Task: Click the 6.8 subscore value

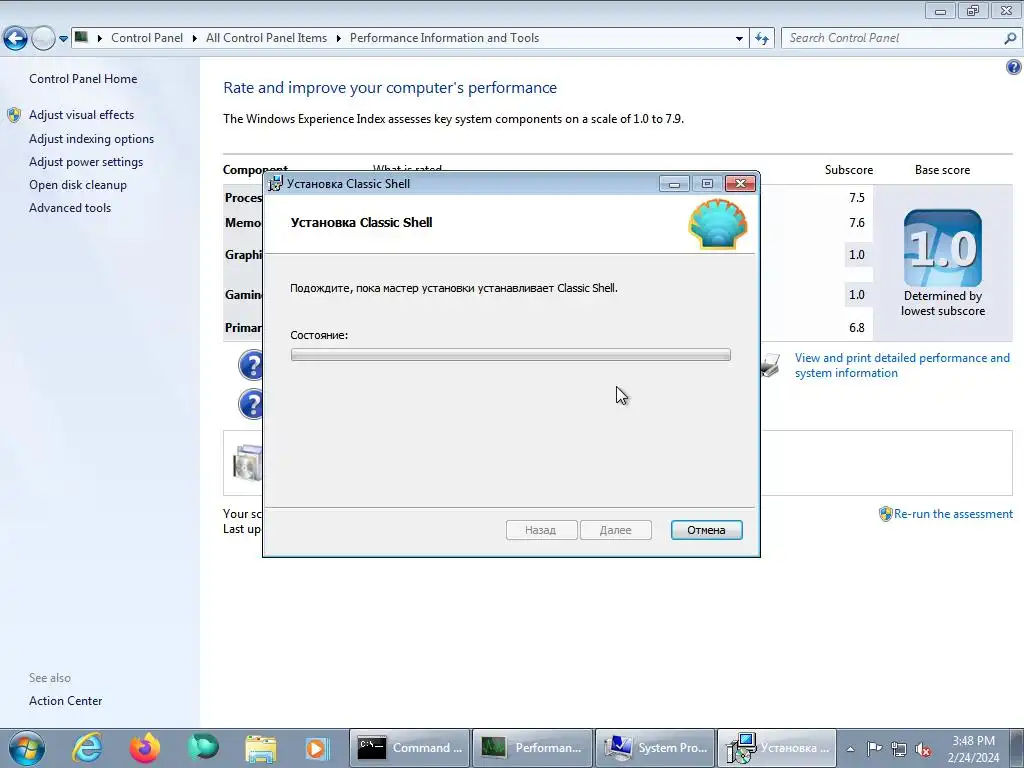Action: [857, 327]
